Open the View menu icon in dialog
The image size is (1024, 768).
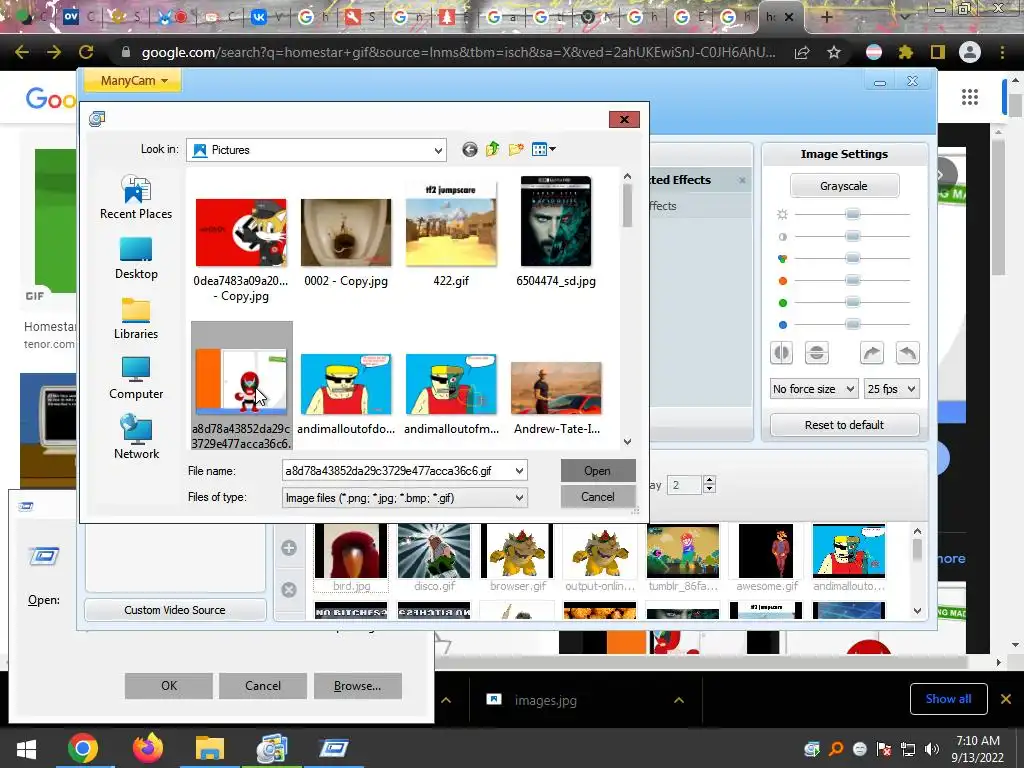543,150
